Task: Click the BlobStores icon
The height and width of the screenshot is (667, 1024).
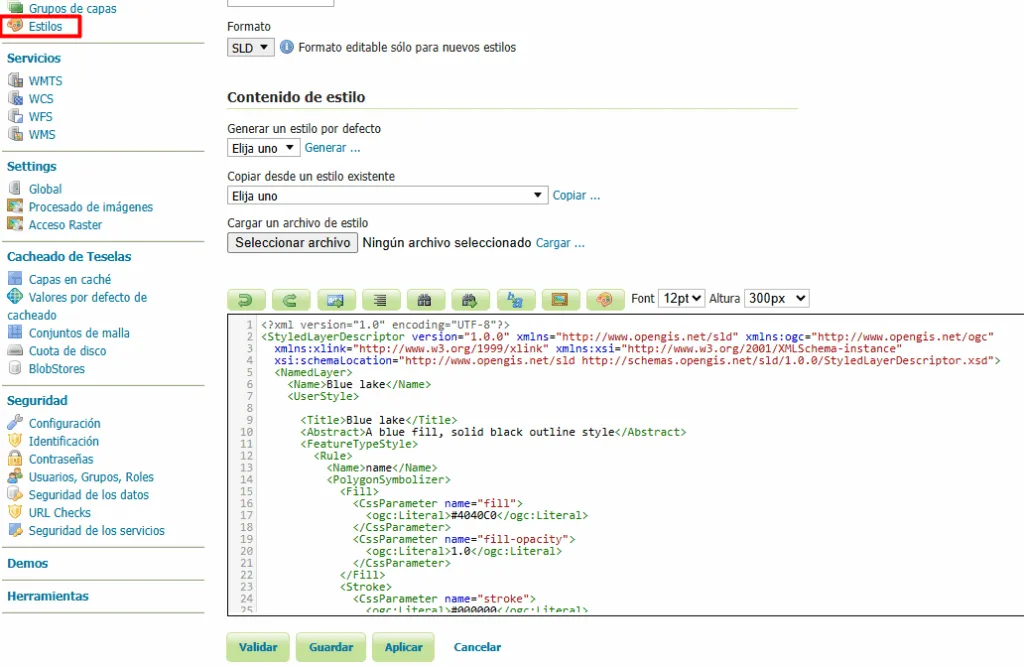Action: coord(15,368)
